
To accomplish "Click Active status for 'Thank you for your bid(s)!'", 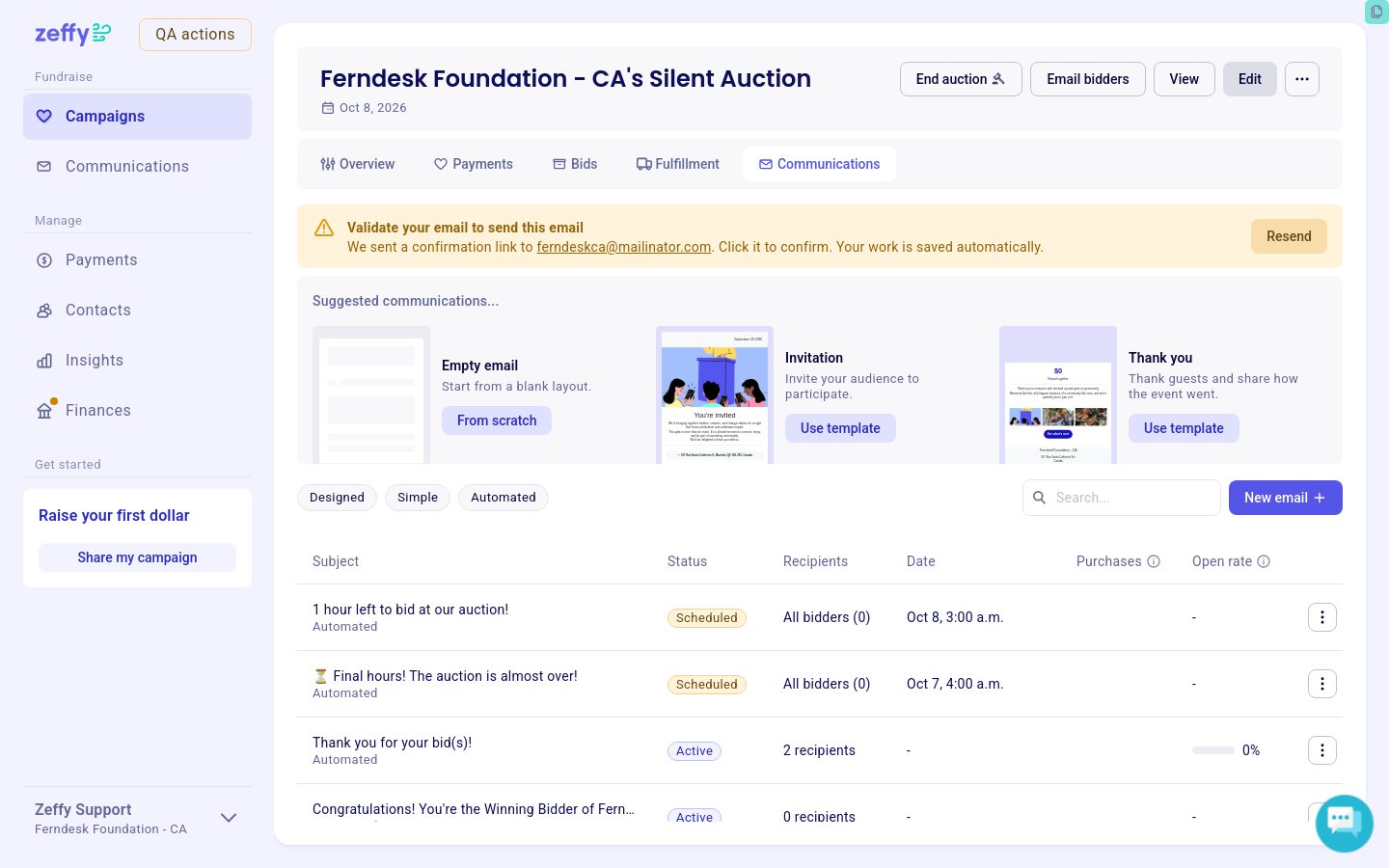I will (694, 751).
